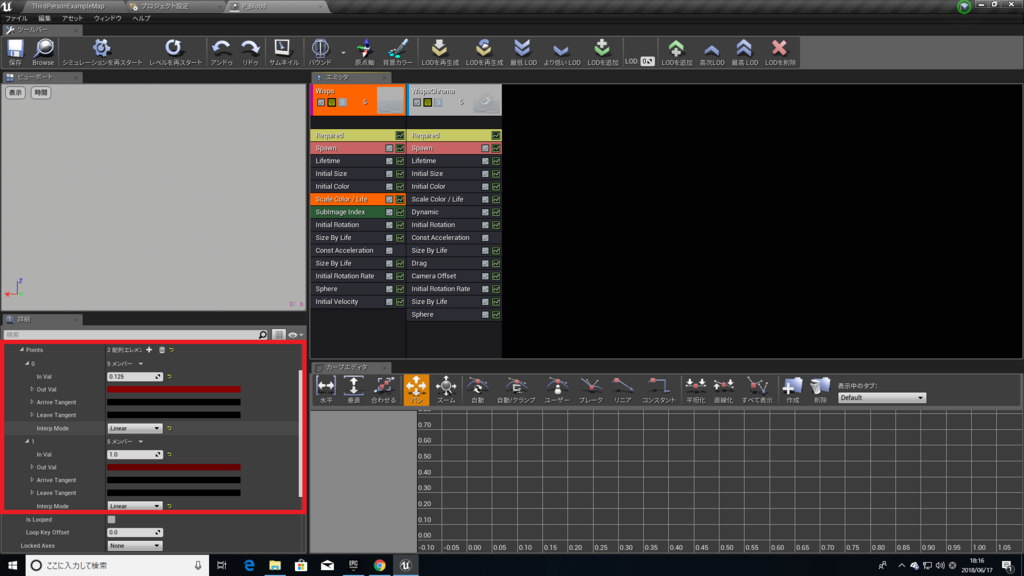Screen dimensions: 1024x576
Task: Click the 削除 (Delete tab) icon
Action: pos(820,390)
